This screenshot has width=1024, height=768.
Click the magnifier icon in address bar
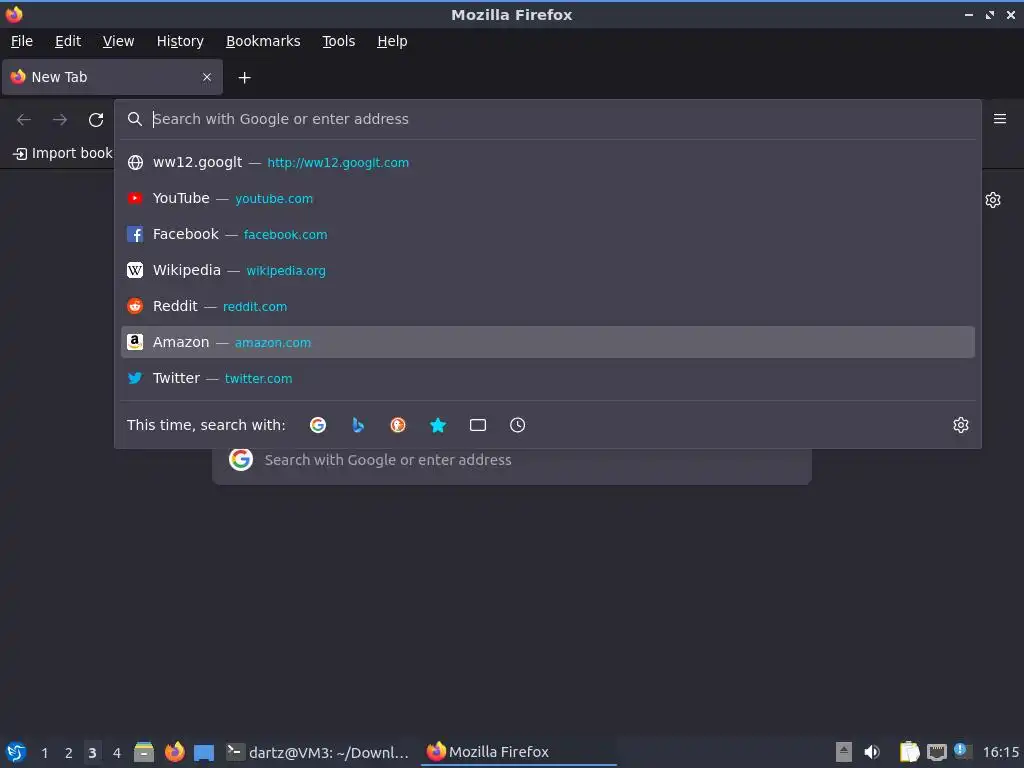tap(135, 119)
